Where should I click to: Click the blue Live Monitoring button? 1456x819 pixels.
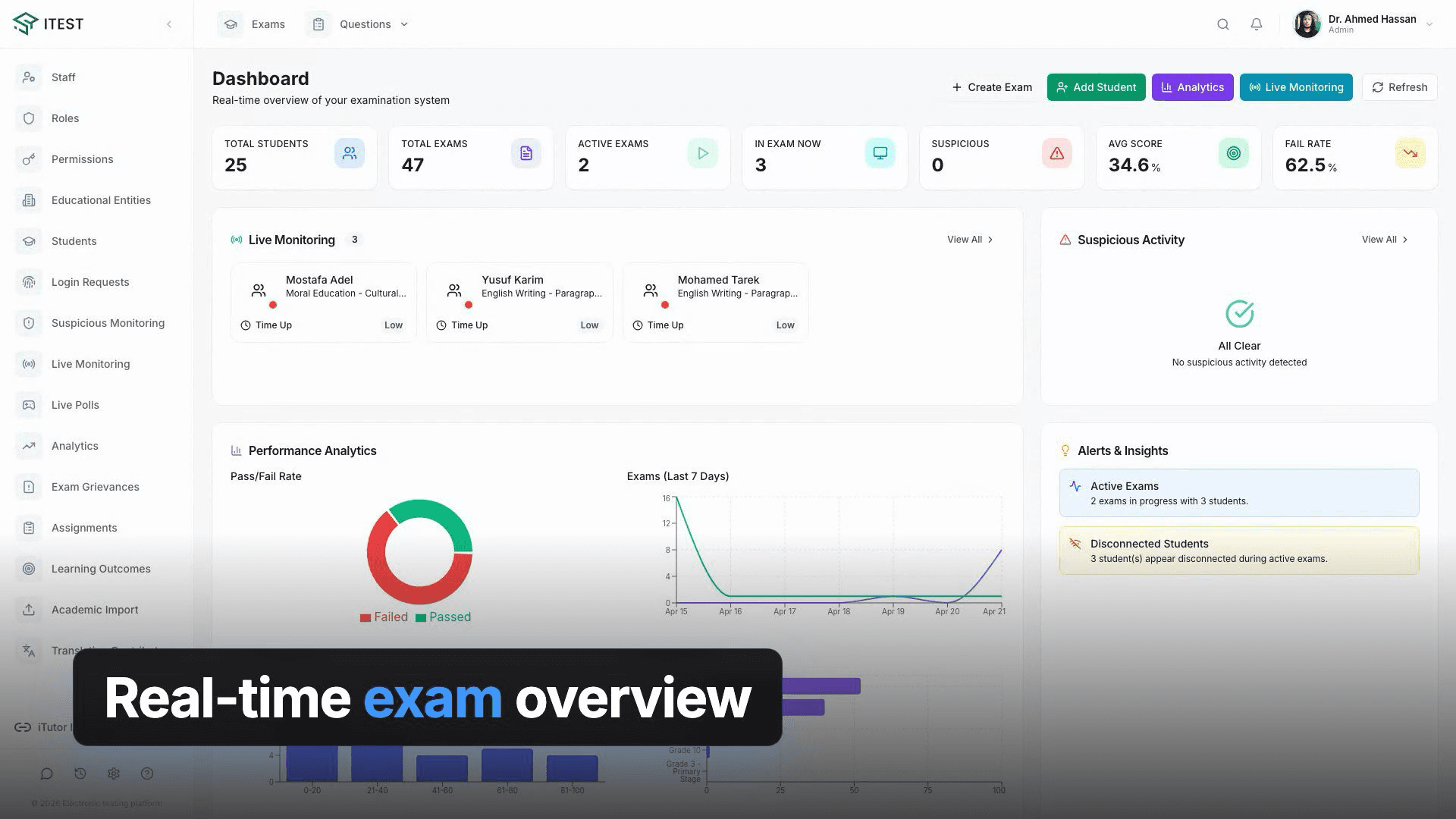(1296, 87)
